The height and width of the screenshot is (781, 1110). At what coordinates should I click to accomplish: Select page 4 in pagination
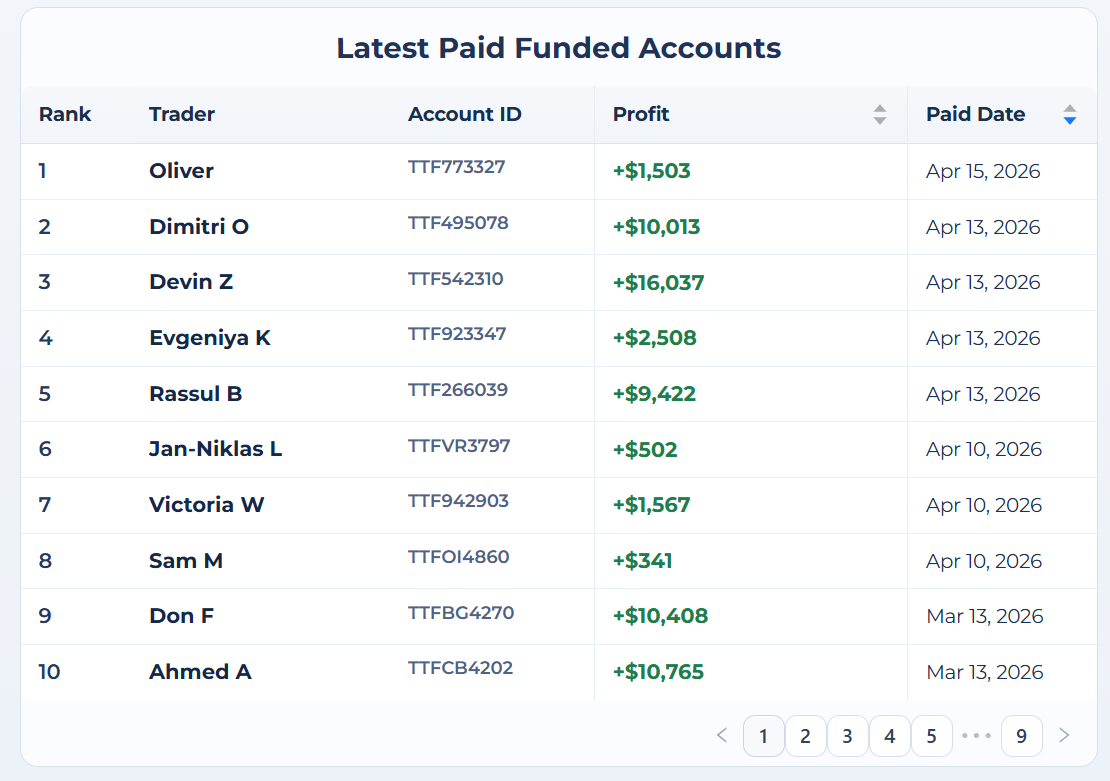(889, 736)
